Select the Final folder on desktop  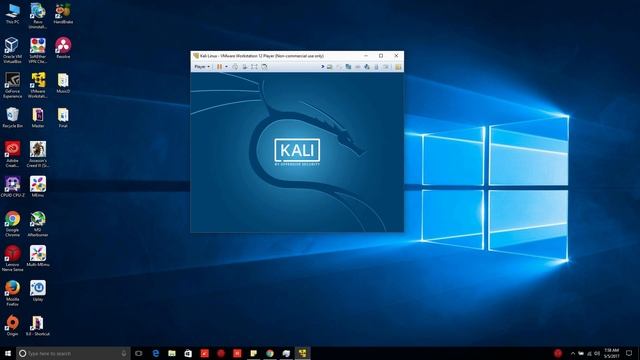tap(63, 118)
